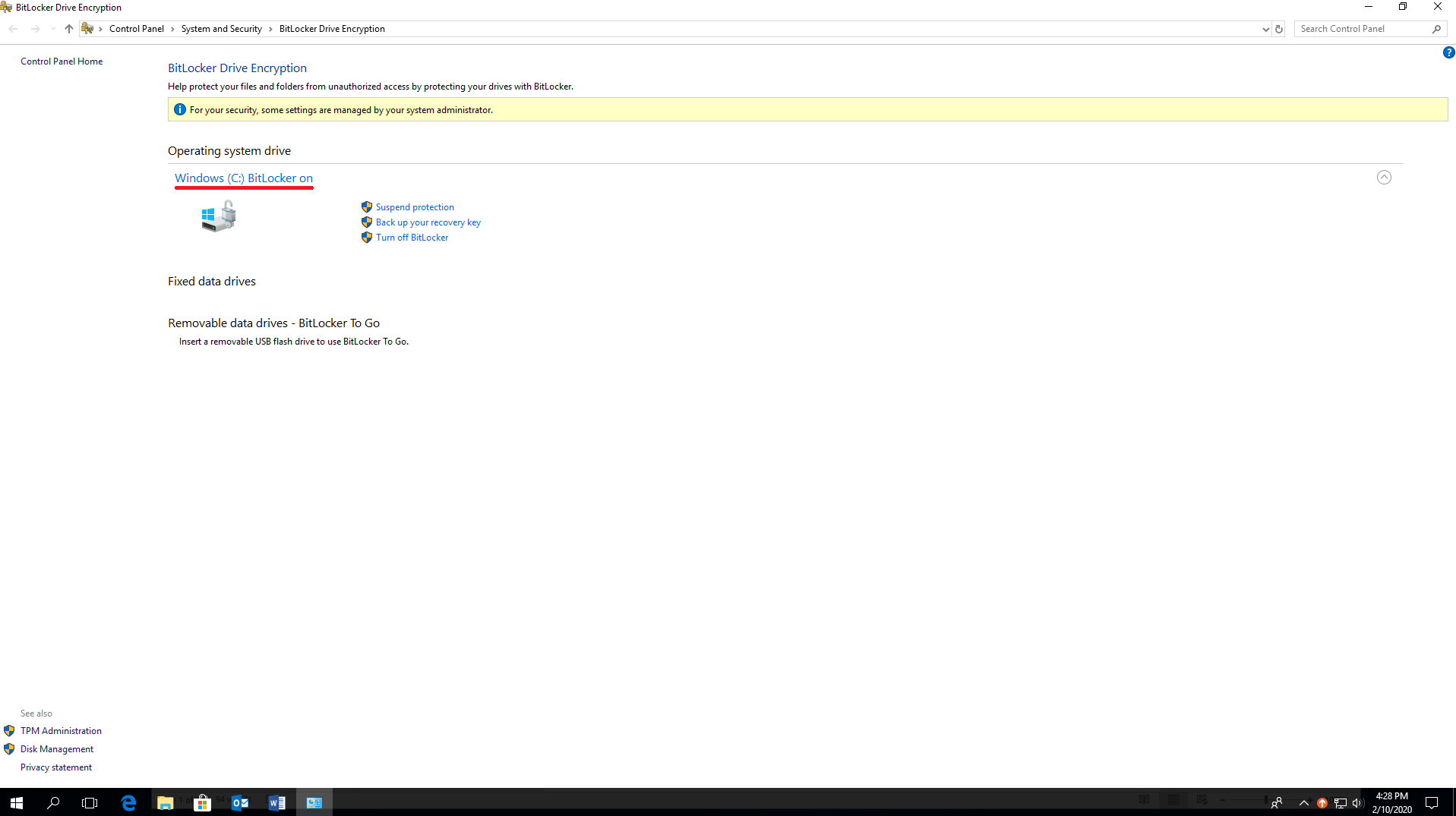The image size is (1456, 816).
Task: Click Windows (C:) BitLocker on link
Action: click(x=244, y=178)
